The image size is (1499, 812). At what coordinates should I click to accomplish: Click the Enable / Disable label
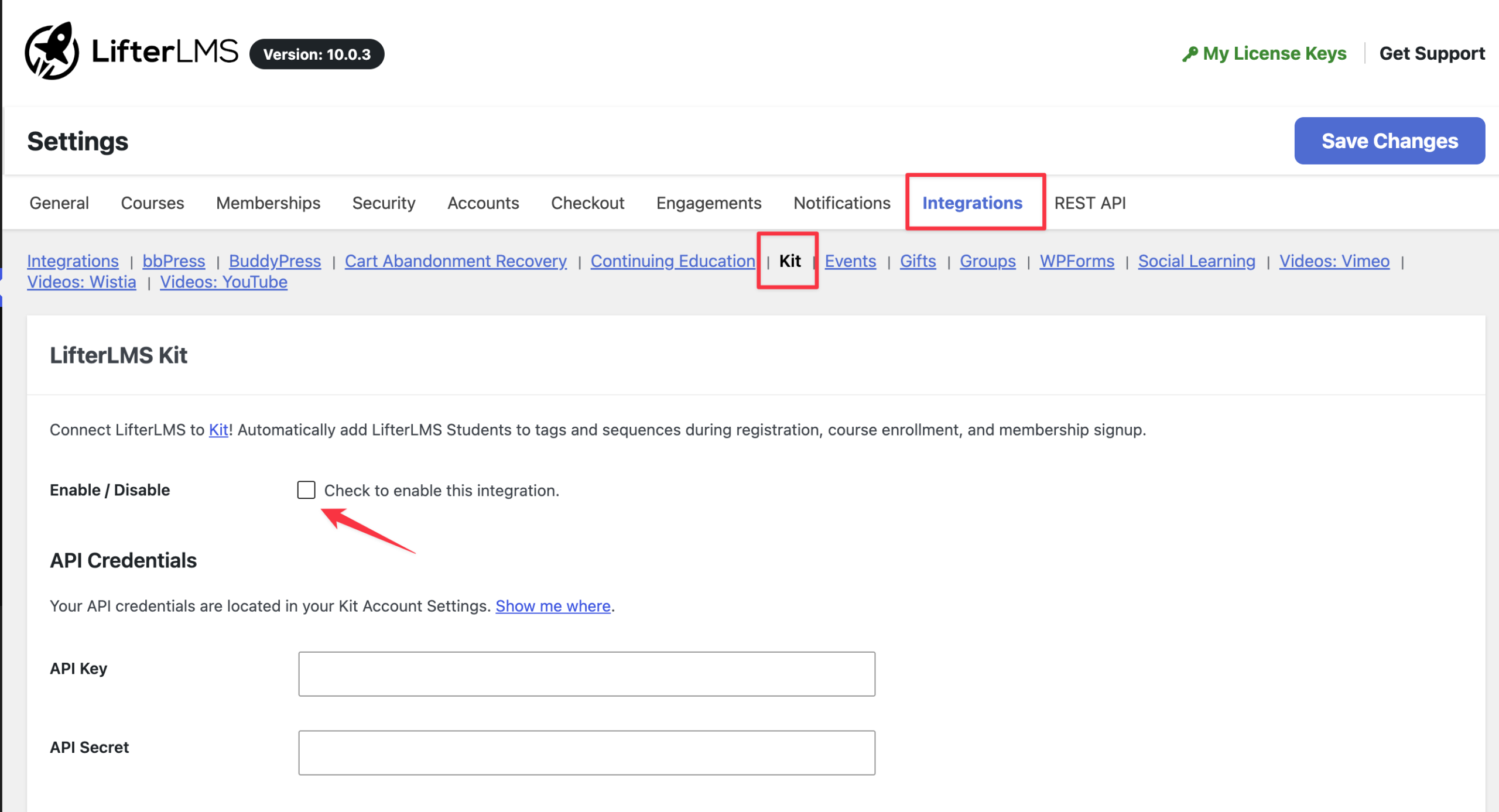109,489
